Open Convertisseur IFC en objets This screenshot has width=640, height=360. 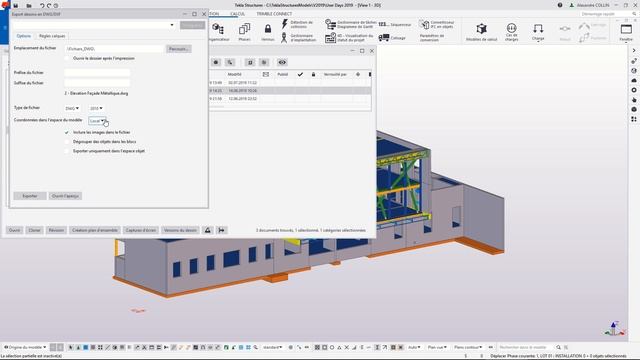(x=436, y=24)
